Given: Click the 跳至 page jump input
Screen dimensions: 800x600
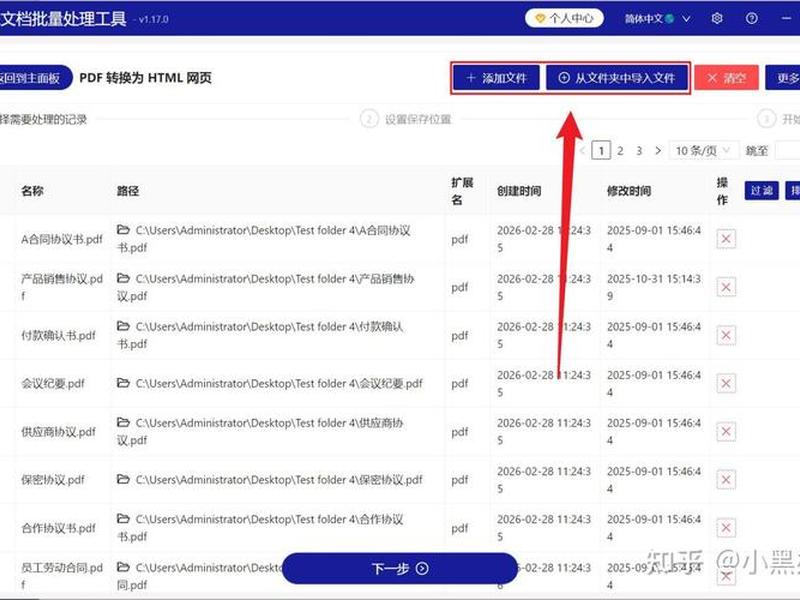Looking at the screenshot, I should (x=787, y=151).
